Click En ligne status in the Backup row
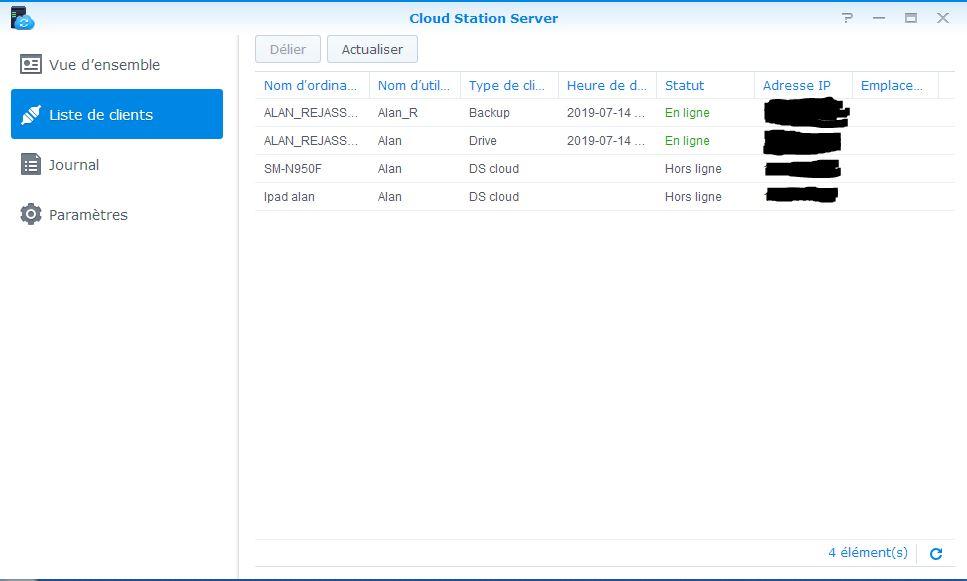 point(687,113)
